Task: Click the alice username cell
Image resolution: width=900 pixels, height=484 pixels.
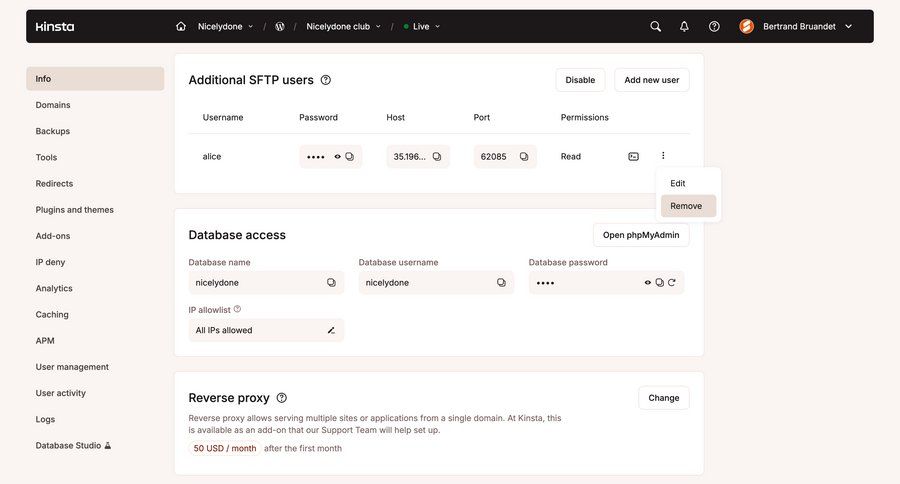Action: [x=212, y=156]
